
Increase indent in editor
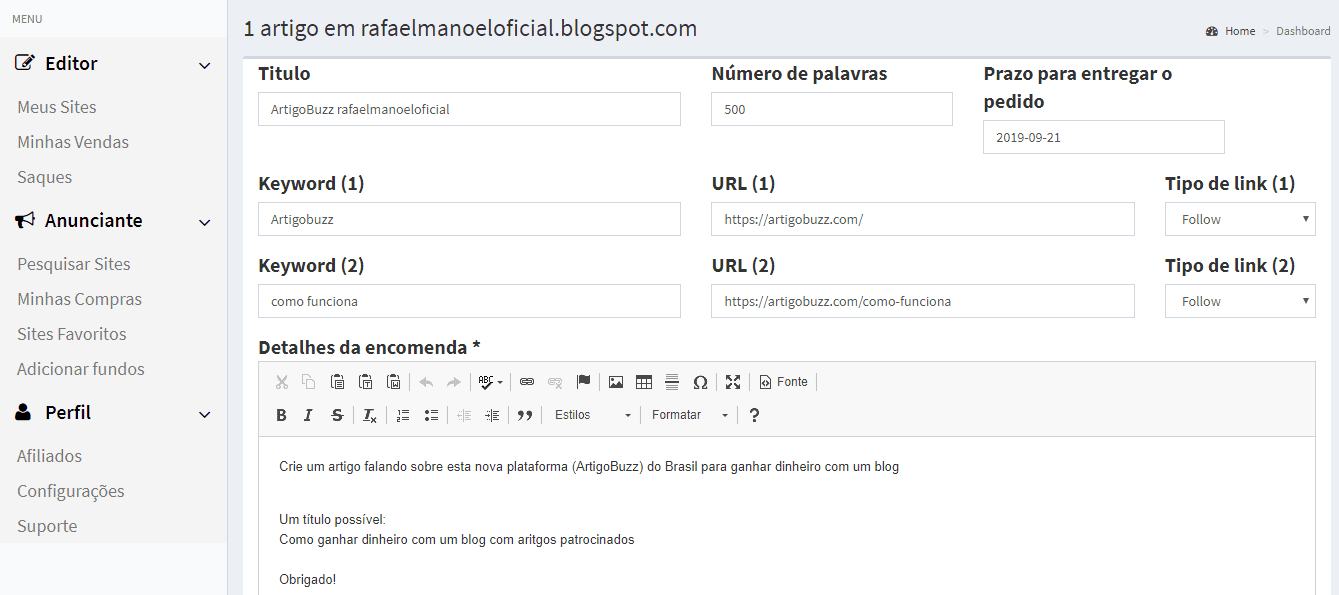[x=492, y=415]
